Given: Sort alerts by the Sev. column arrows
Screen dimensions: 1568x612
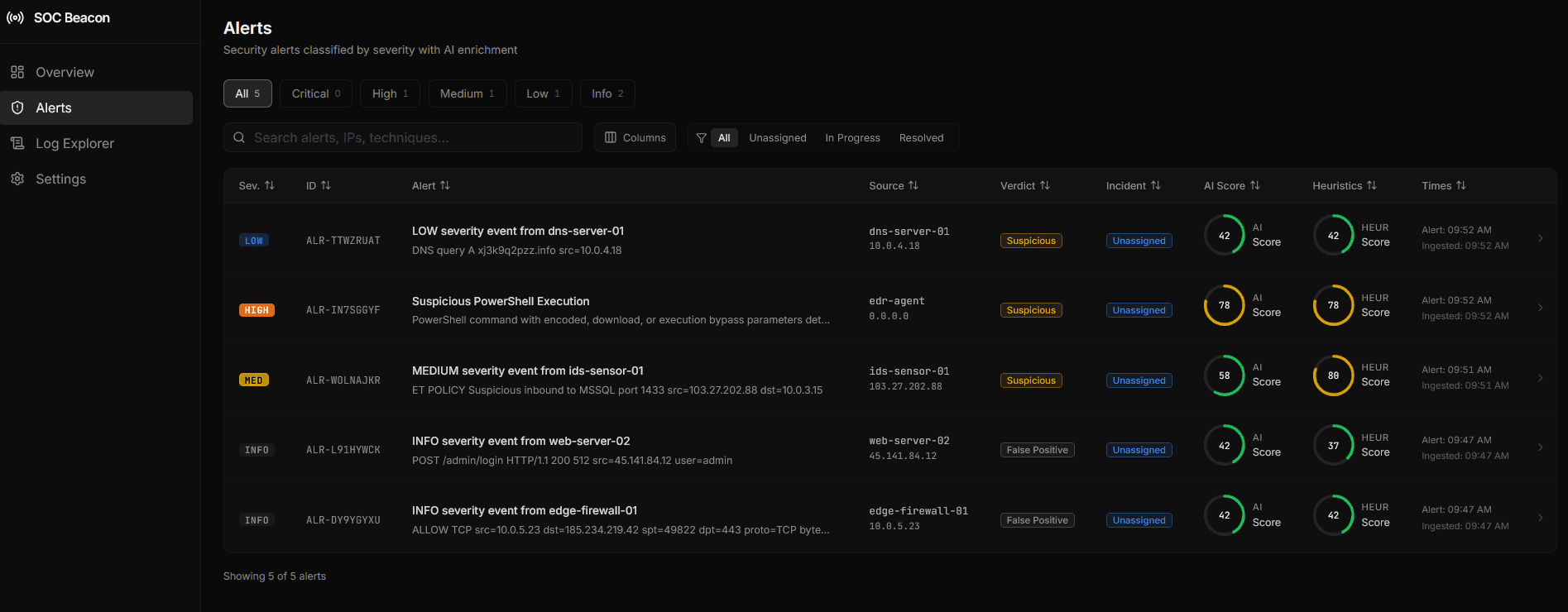Looking at the screenshot, I should pyautogui.click(x=269, y=185).
